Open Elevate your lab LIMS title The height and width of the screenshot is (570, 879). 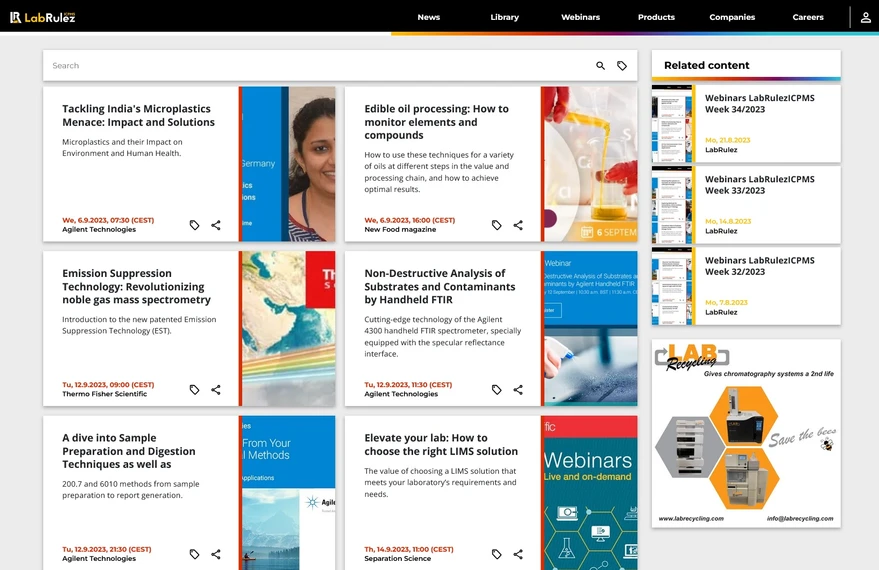pos(441,444)
